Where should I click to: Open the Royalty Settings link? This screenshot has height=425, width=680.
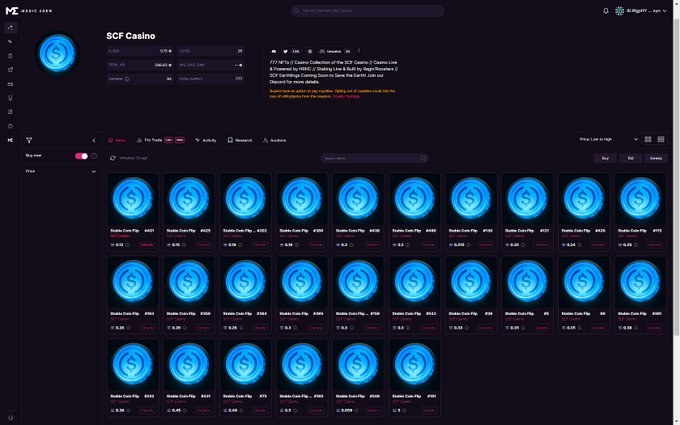click(346, 96)
